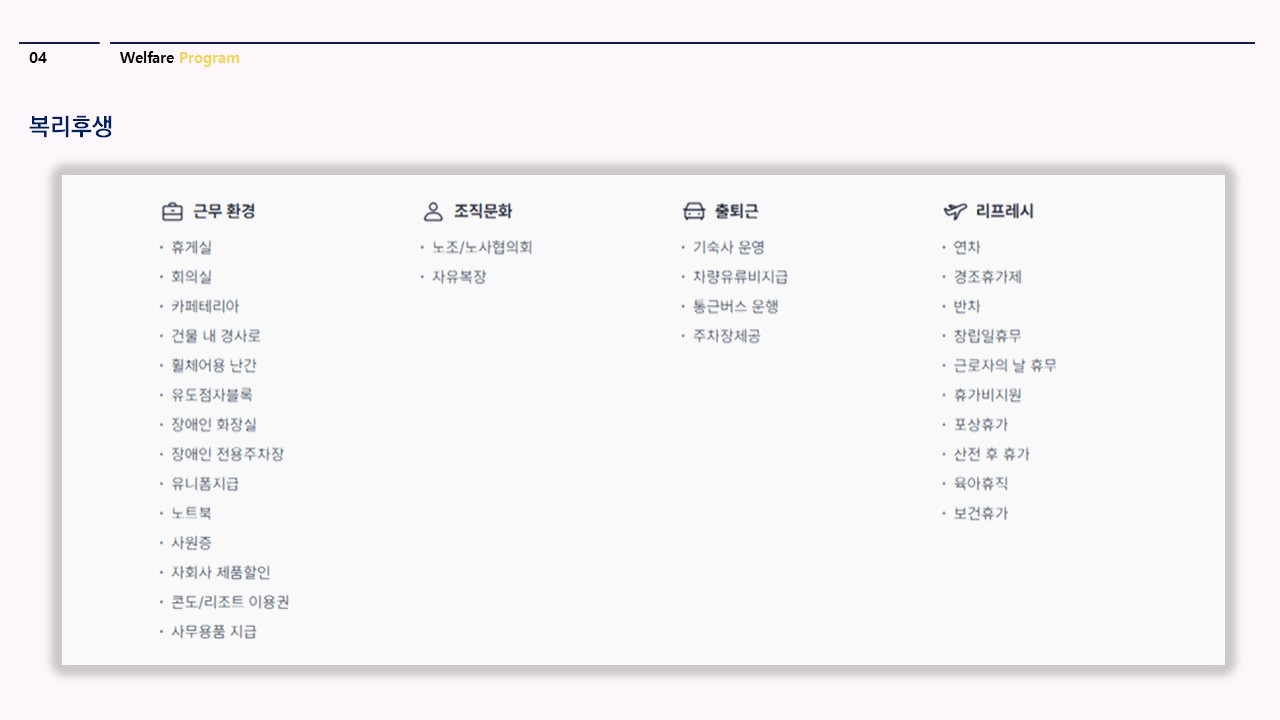The height and width of the screenshot is (720, 1280).
Task: Open the 리프레시 category heading
Action: pos(1005,211)
